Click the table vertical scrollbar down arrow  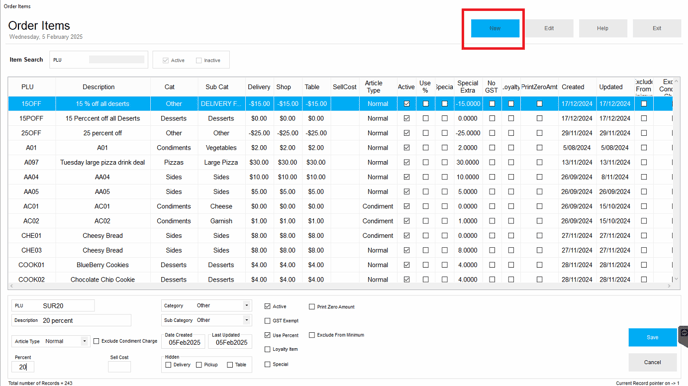pos(676,279)
